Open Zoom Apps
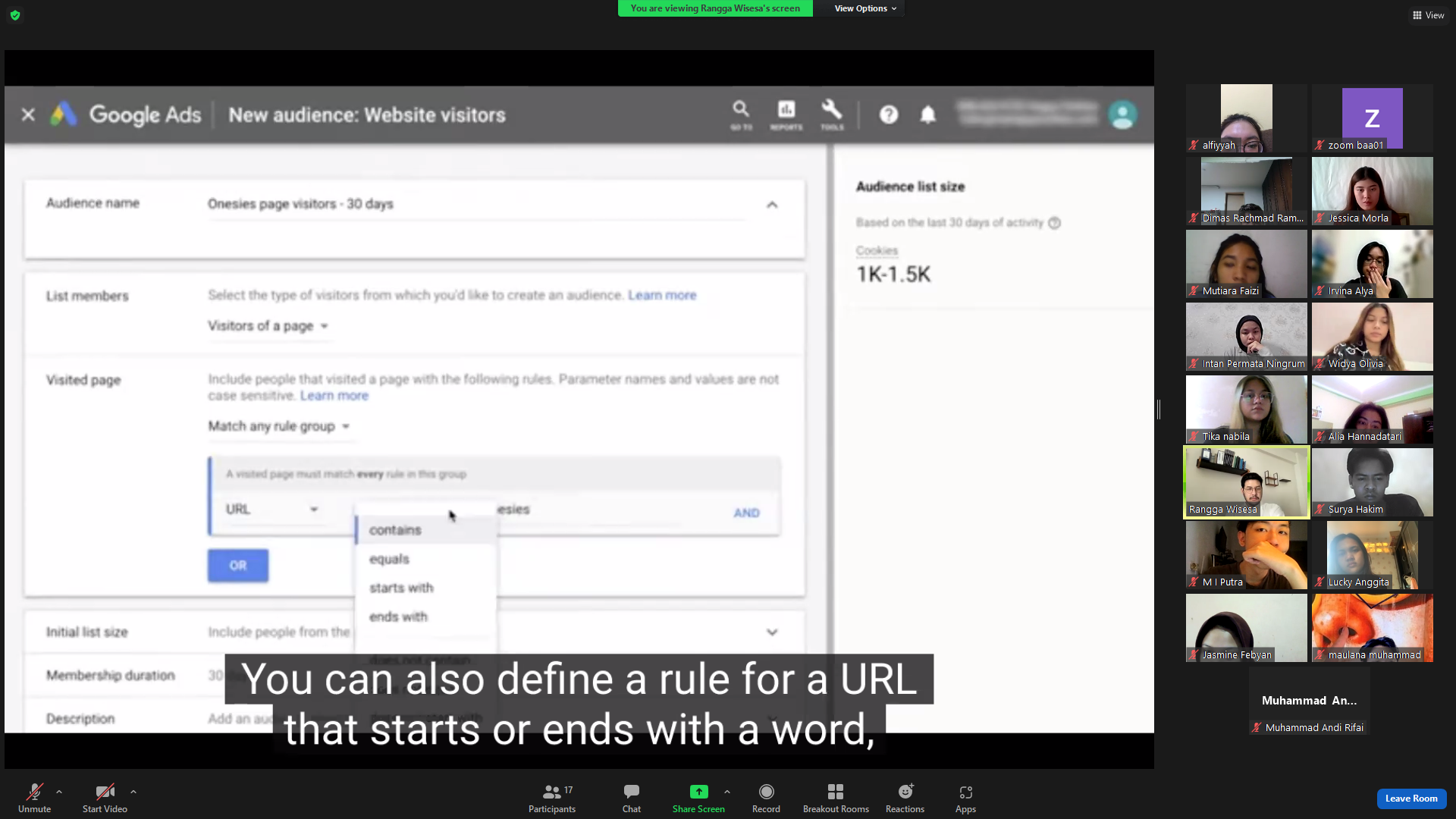Image resolution: width=1456 pixels, height=819 pixels. tap(965, 799)
